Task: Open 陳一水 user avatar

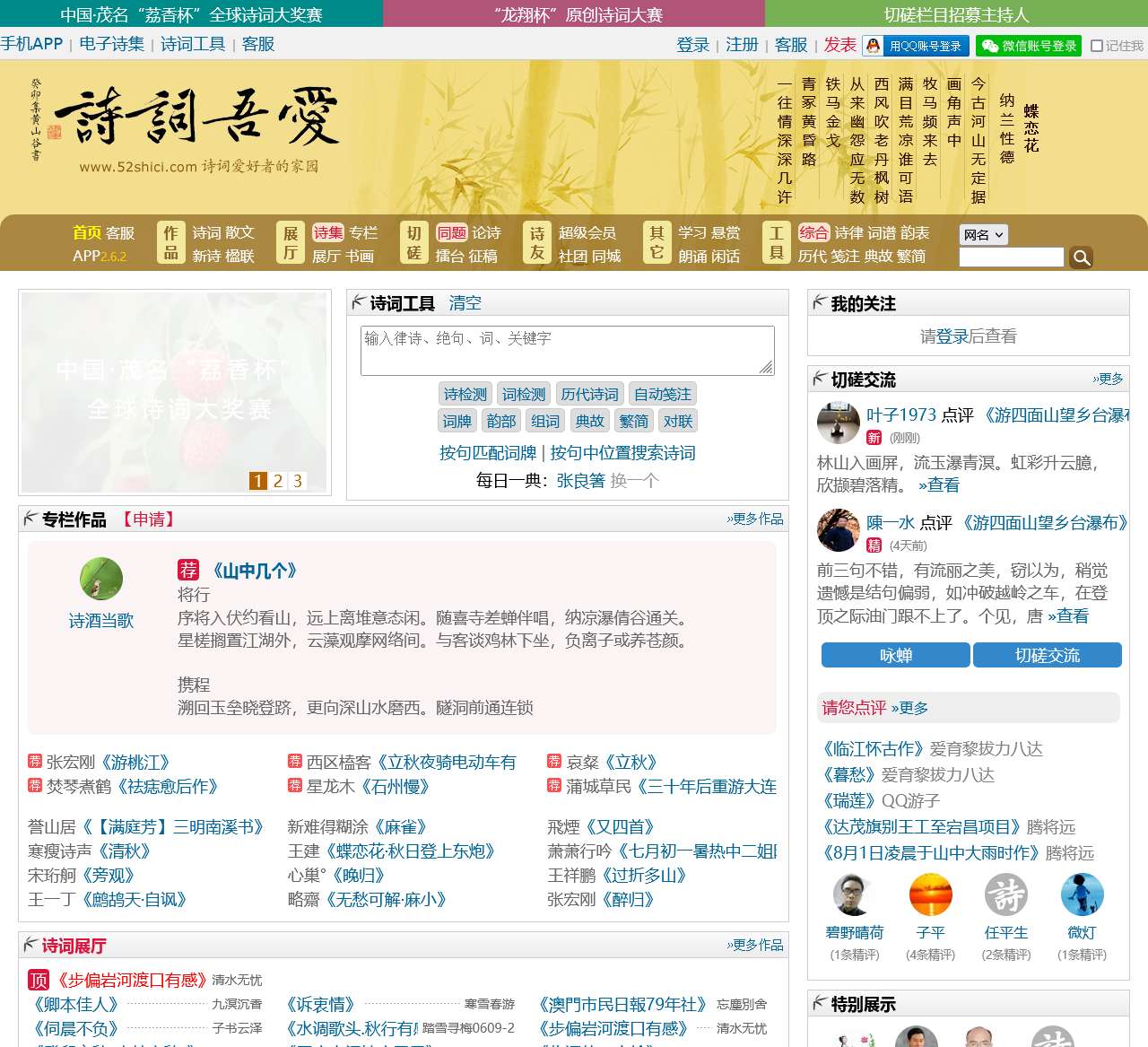Action: click(839, 530)
